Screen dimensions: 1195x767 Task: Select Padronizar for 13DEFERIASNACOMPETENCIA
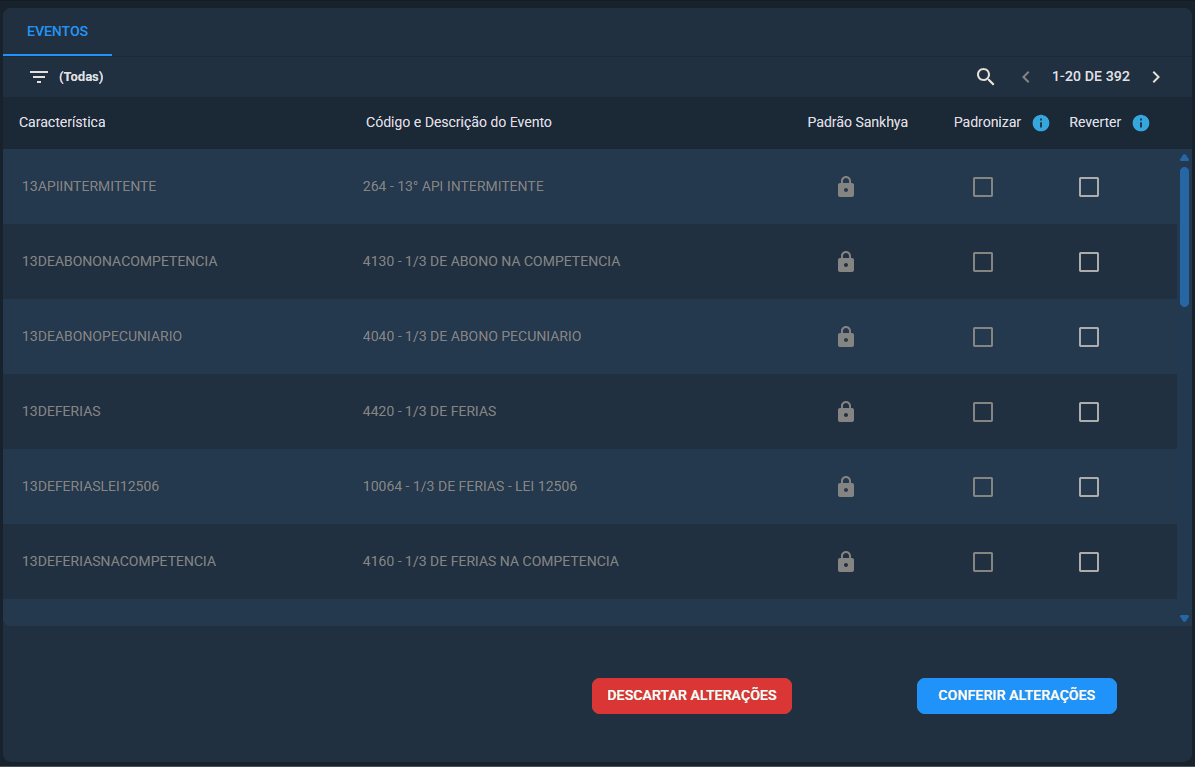click(x=983, y=562)
